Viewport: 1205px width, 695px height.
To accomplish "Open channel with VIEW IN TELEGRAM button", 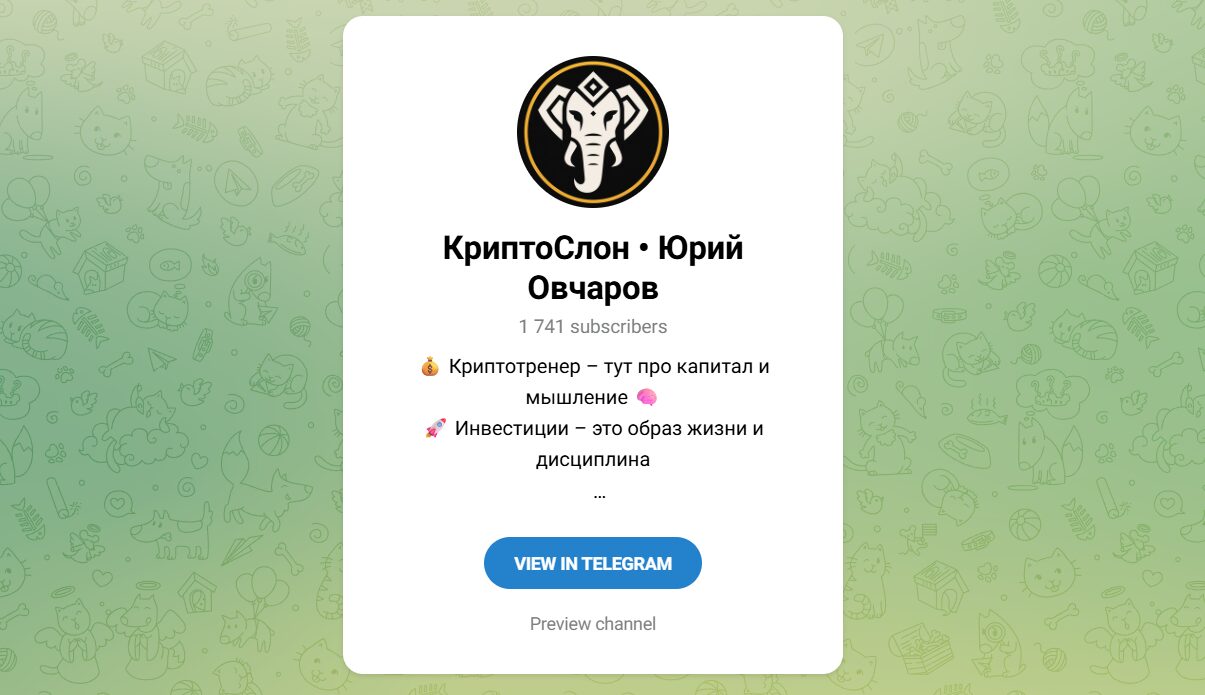I will (593, 563).
